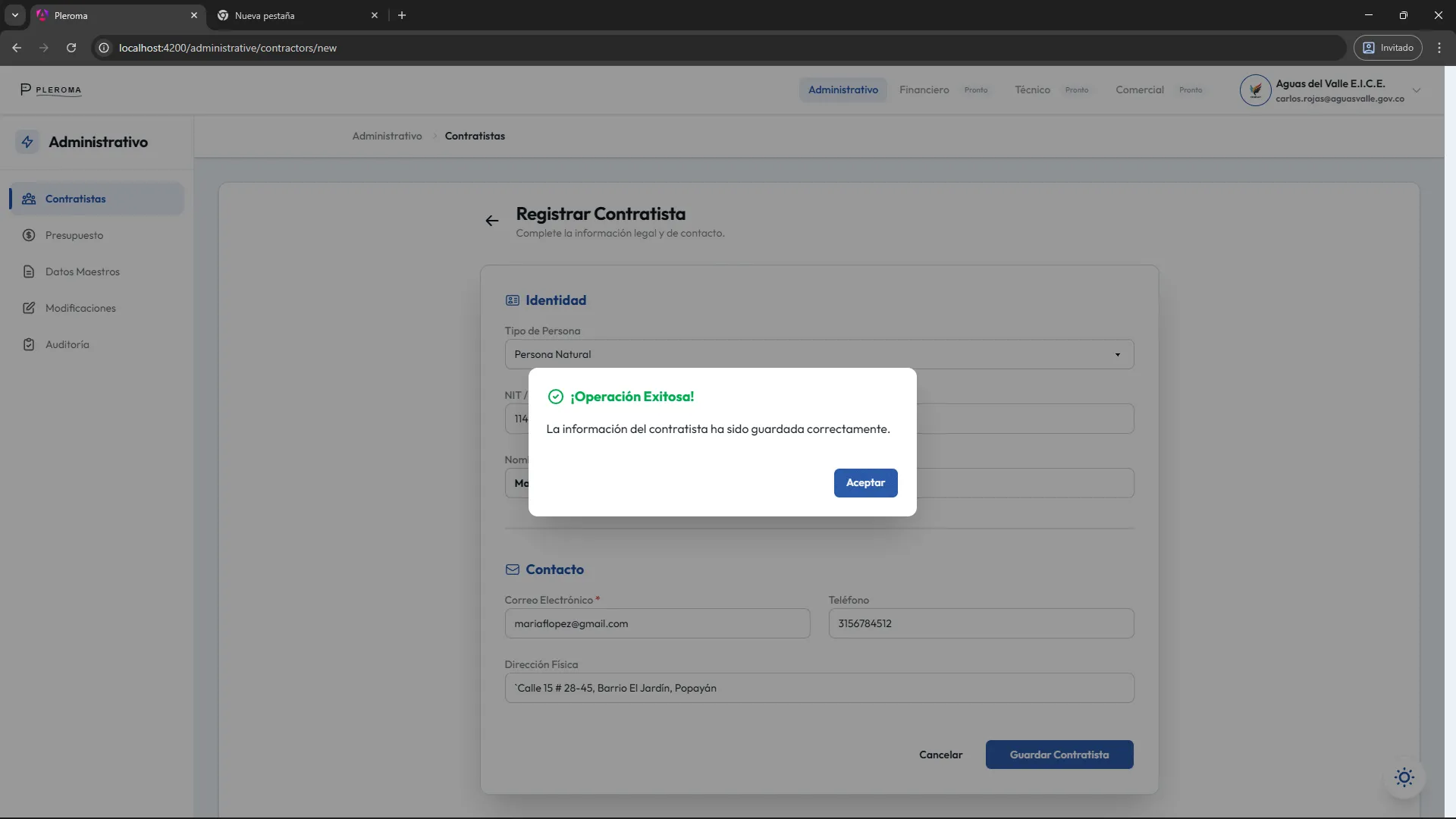Image resolution: width=1456 pixels, height=819 pixels.
Task: Open the browser tab search dropdown arrow
Action: pyautogui.click(x=14, y=15)
